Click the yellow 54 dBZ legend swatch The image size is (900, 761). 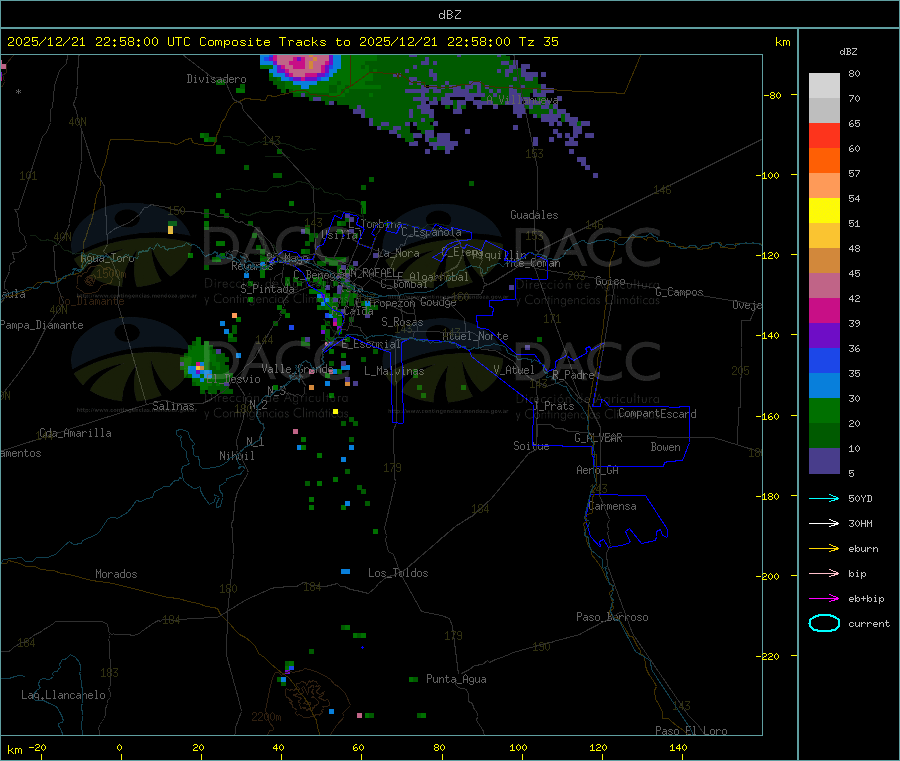click(824, 210)
